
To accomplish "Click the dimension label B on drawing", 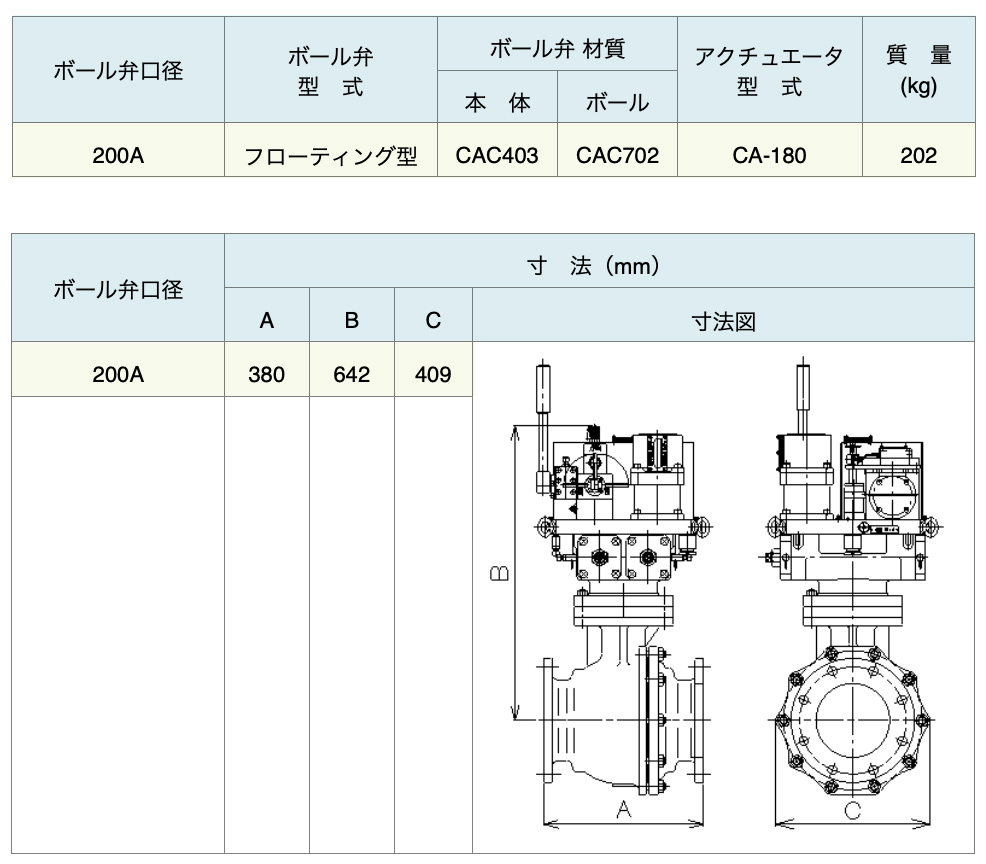I will tap(499, 573).
